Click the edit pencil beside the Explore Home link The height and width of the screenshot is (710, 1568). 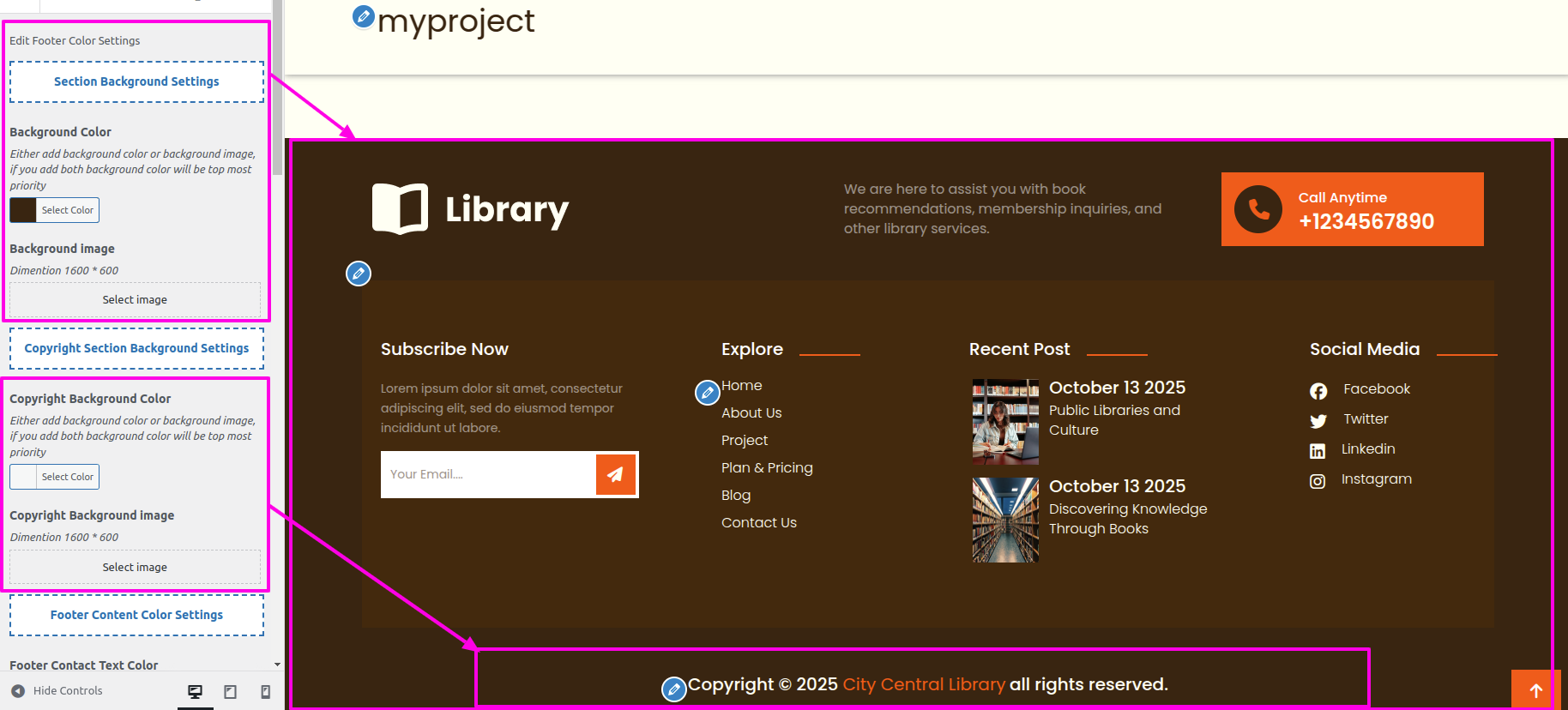(x=707, y=393)
